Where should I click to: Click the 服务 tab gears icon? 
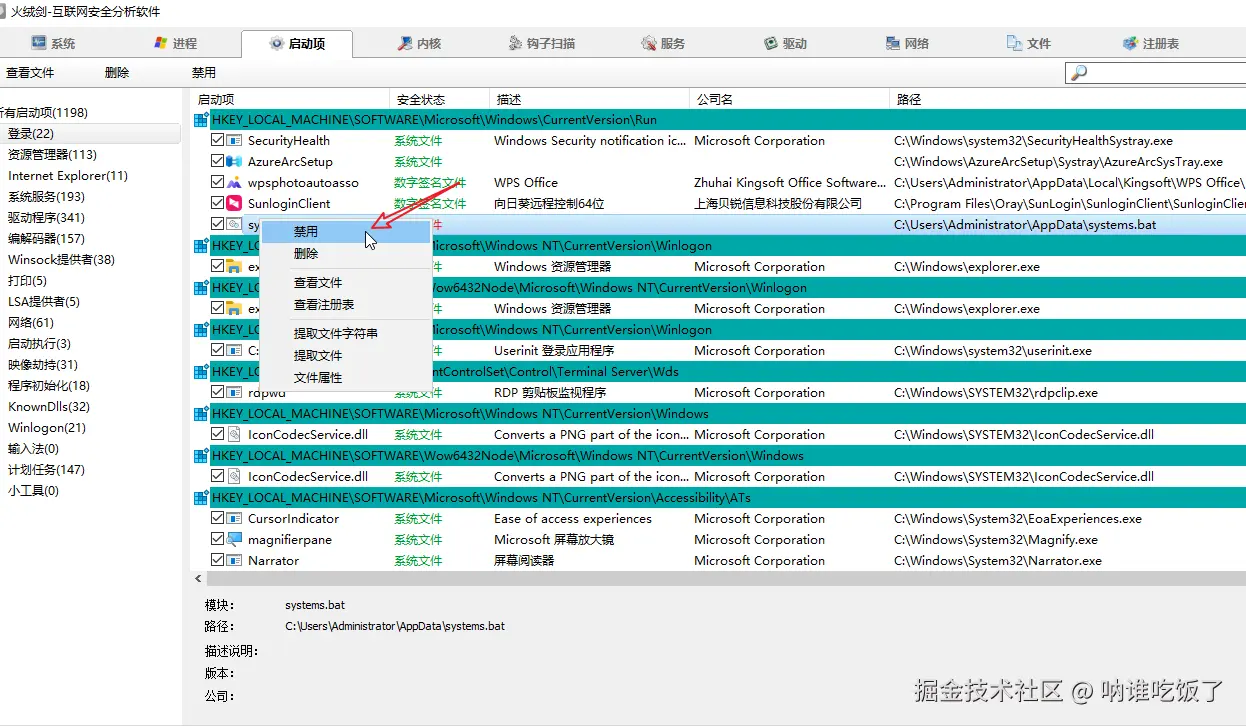(648, 43)
